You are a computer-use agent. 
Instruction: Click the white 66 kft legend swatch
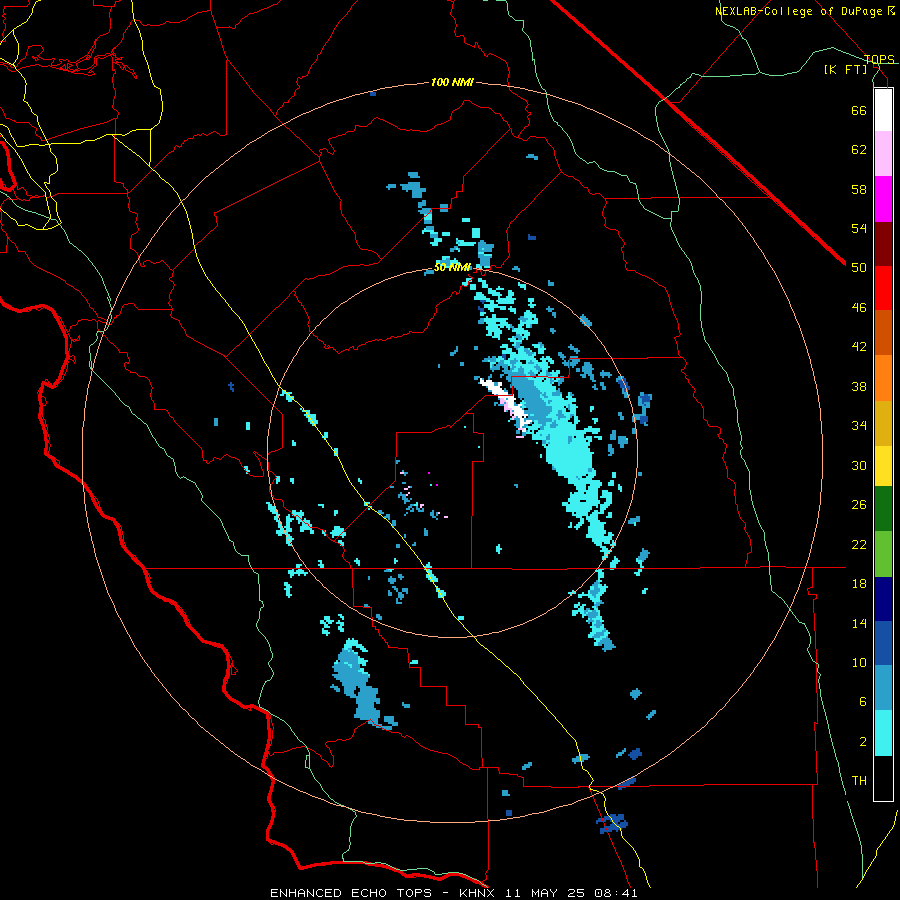pyautogui.click(x=883, y=110)
